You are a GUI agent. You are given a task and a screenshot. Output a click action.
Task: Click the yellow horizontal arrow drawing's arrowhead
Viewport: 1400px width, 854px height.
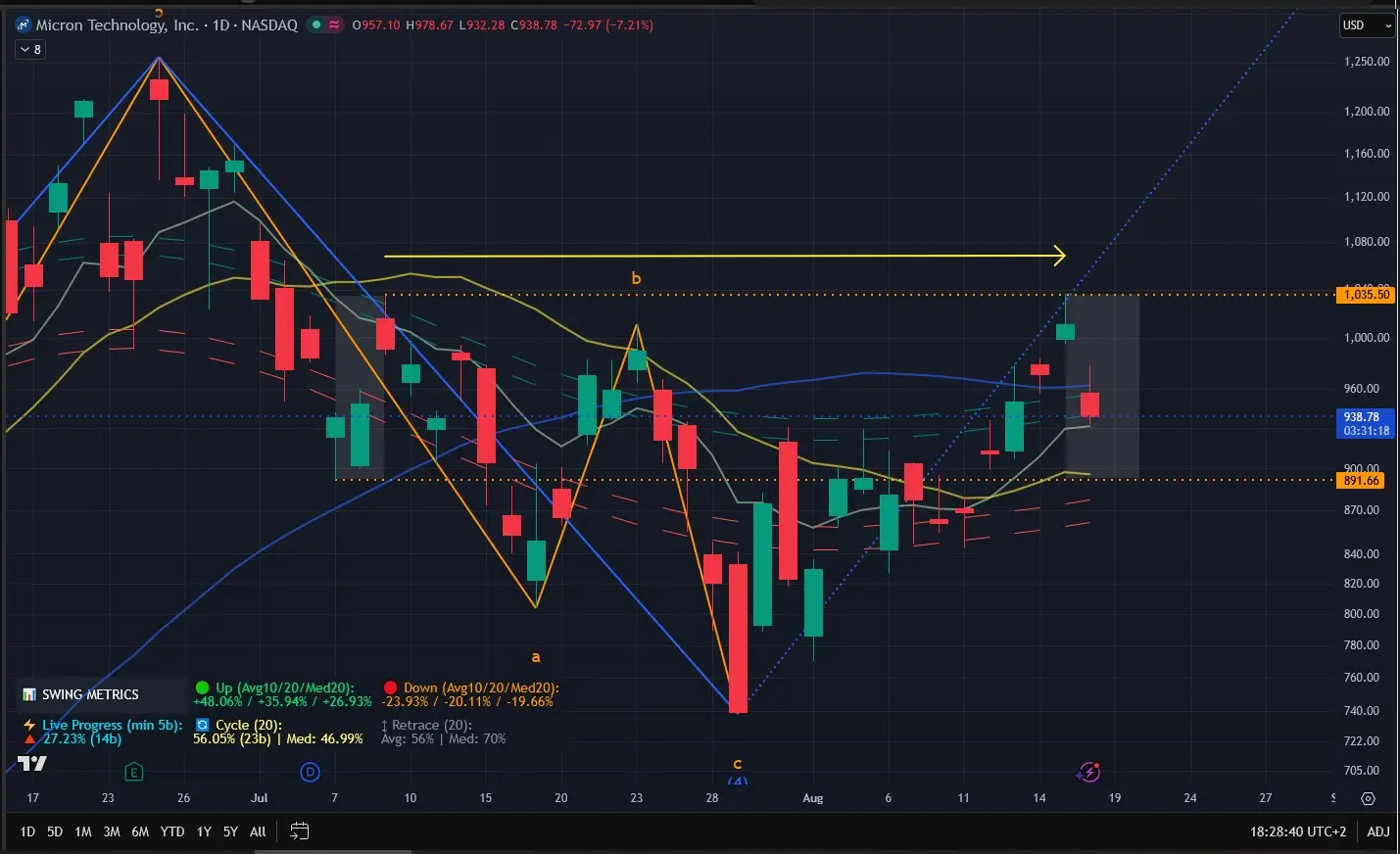[x=1058, y=256]
